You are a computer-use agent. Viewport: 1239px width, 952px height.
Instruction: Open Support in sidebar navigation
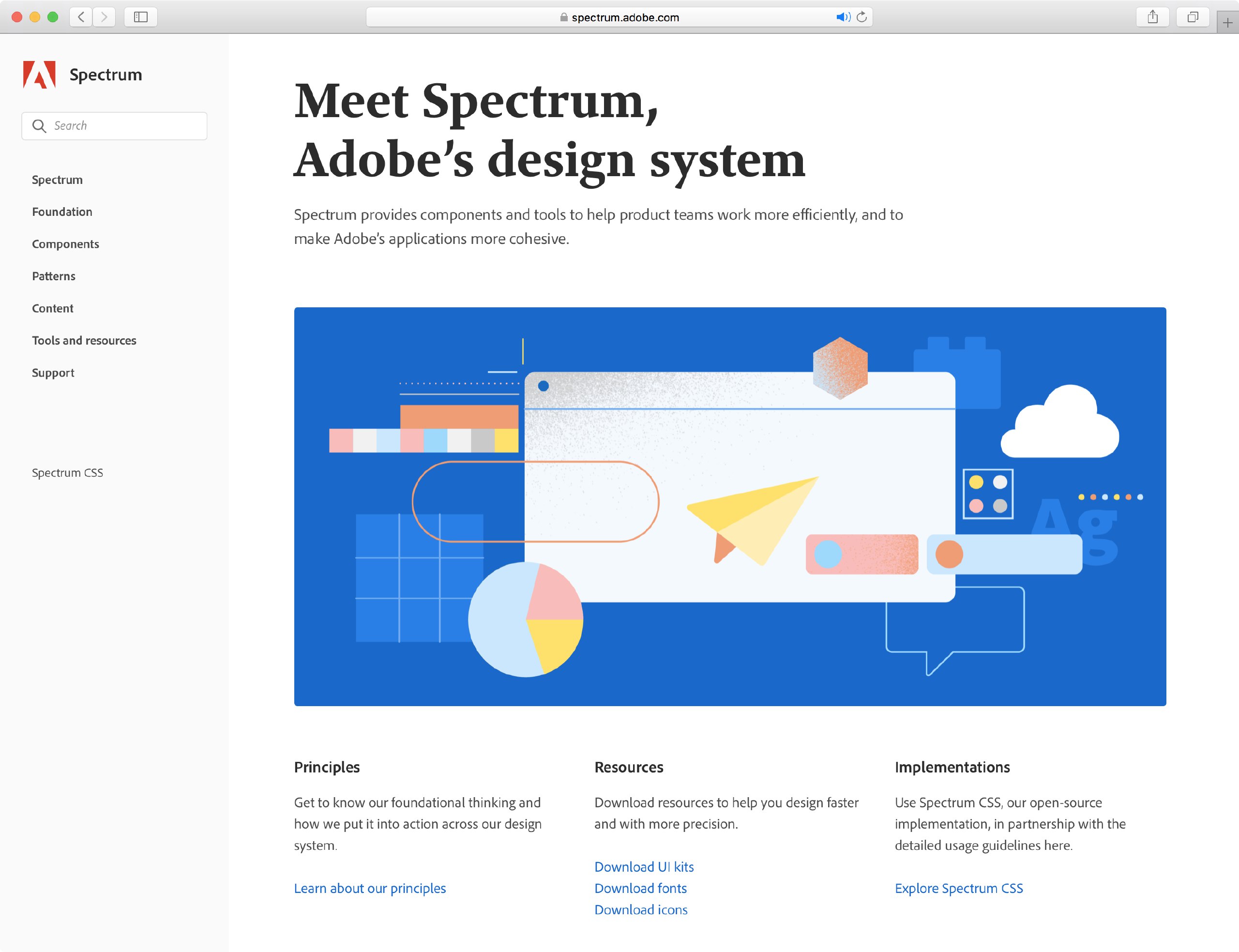tap(53, 373)
